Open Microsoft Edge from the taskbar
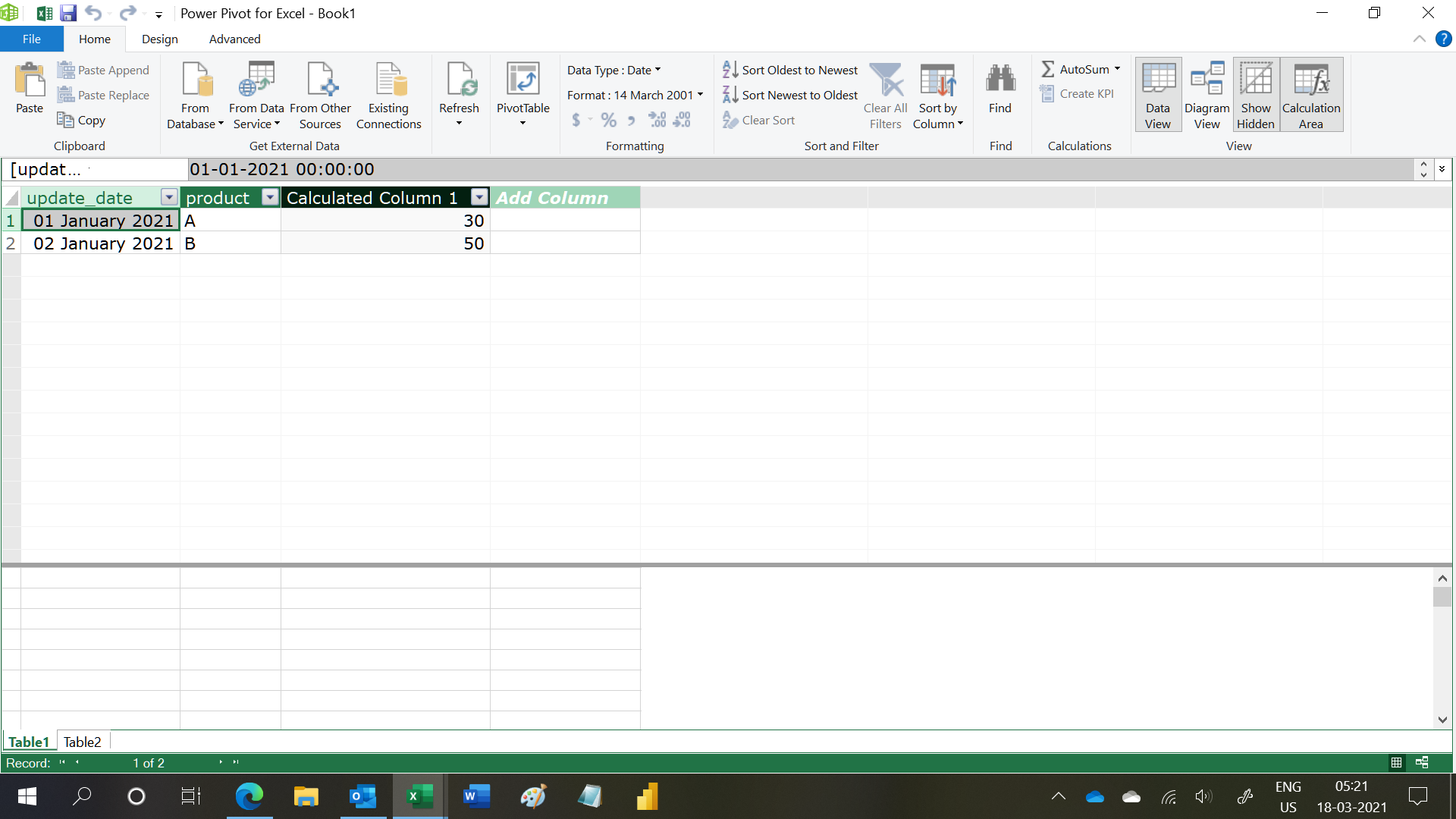The image size is (1456, 819). coord(249,795)
